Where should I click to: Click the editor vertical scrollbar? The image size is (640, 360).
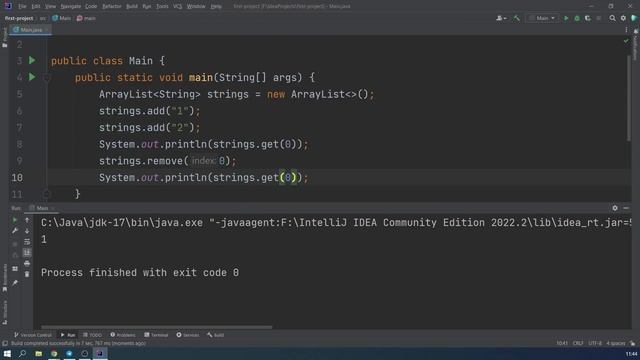(x=629, y=98)
